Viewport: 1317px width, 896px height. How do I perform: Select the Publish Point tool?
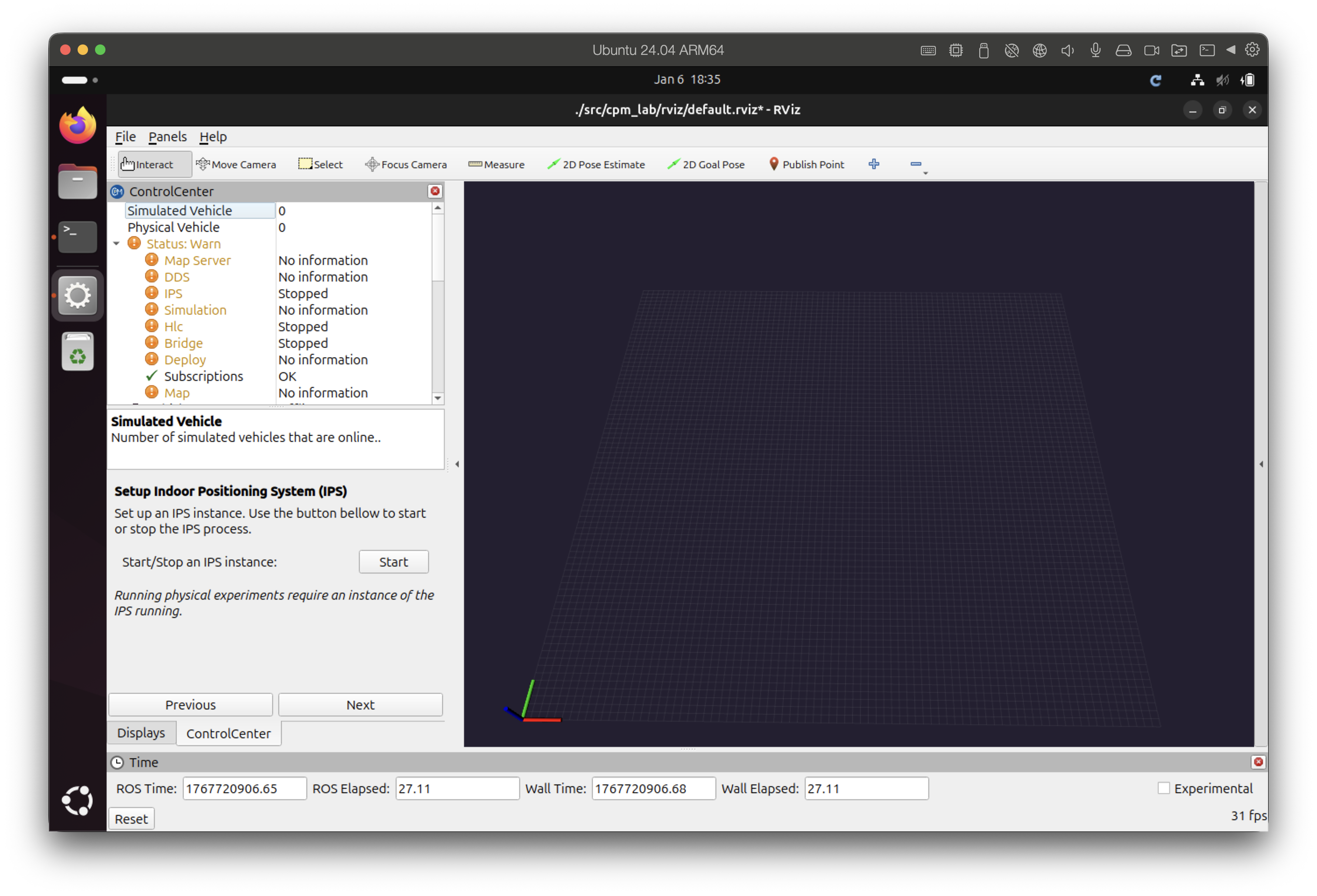click(806, 164)
